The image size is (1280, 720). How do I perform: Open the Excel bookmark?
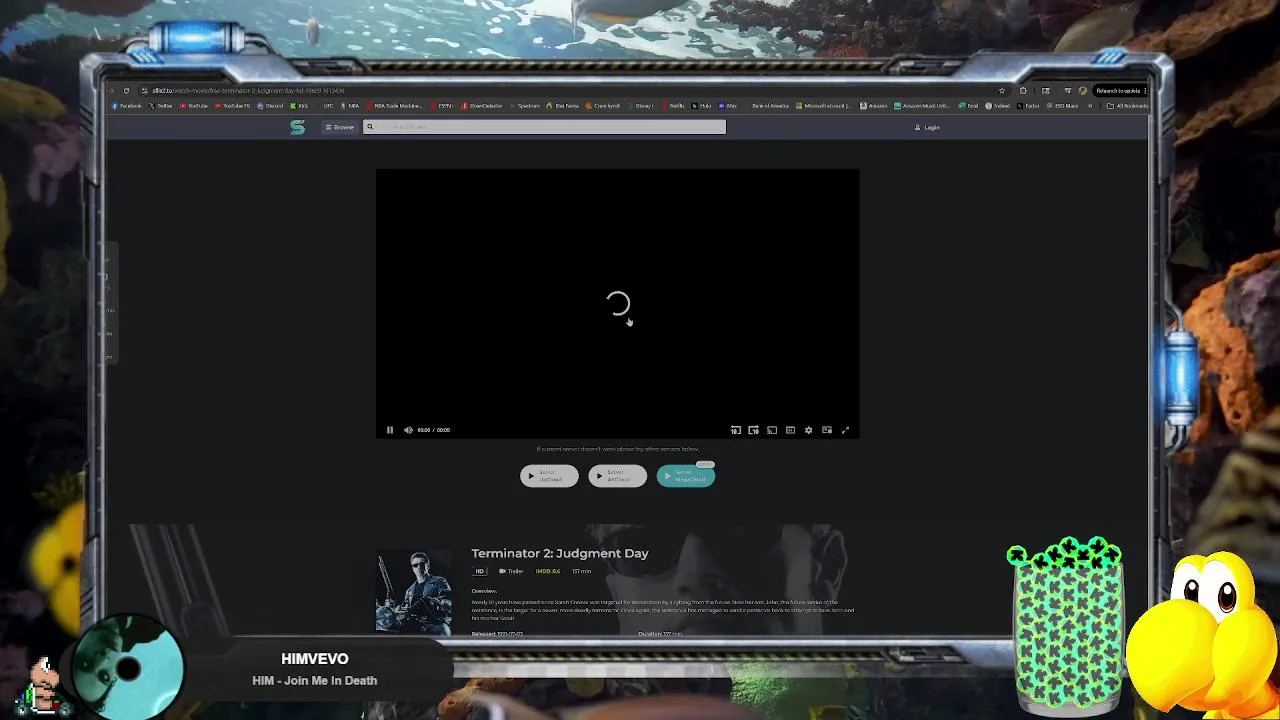pos(968,106)
